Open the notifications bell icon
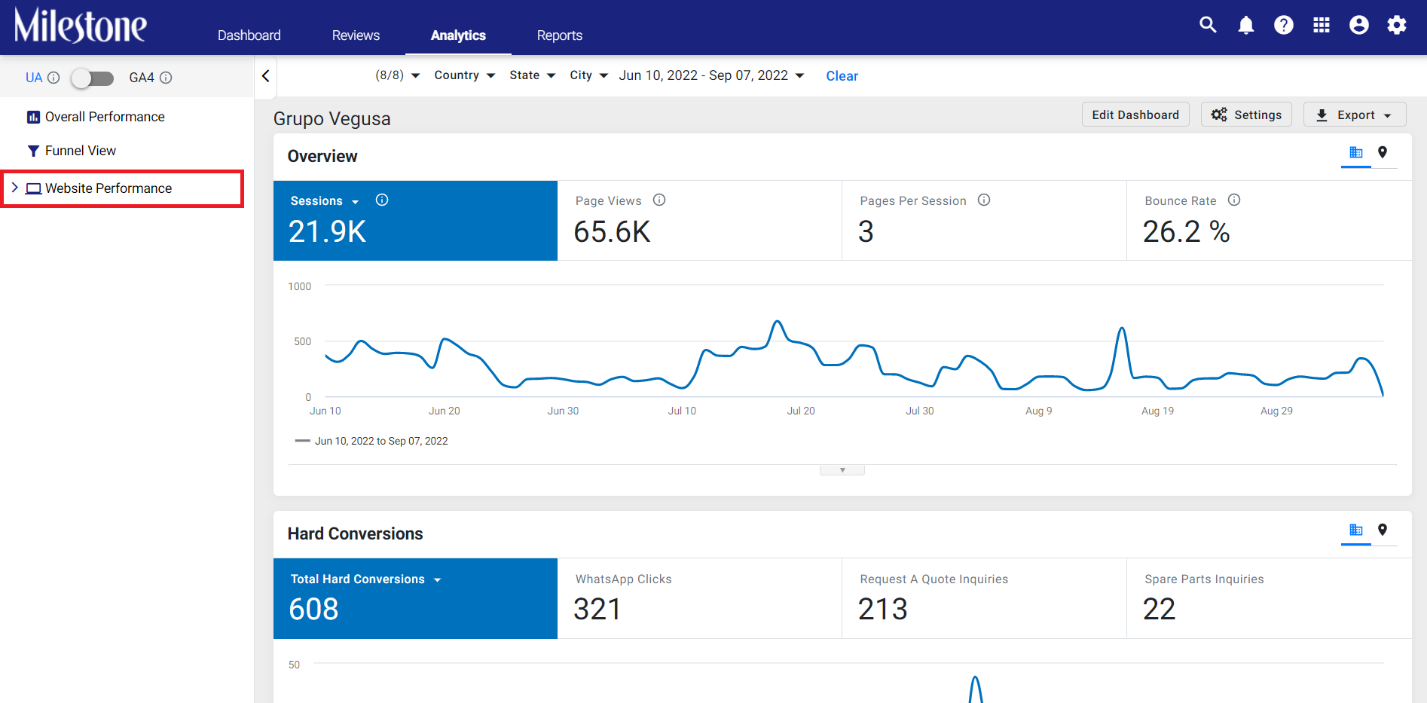This screenshot has height=703, width=1427. coord(1246,26)
